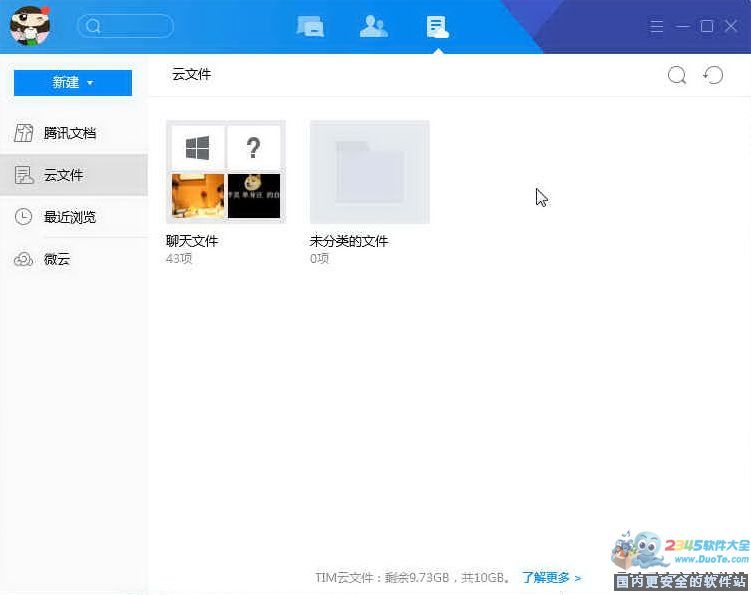Viewport: 751px width, 595px height.
Task: Maximize the TIM window
Action: point(707,26)
